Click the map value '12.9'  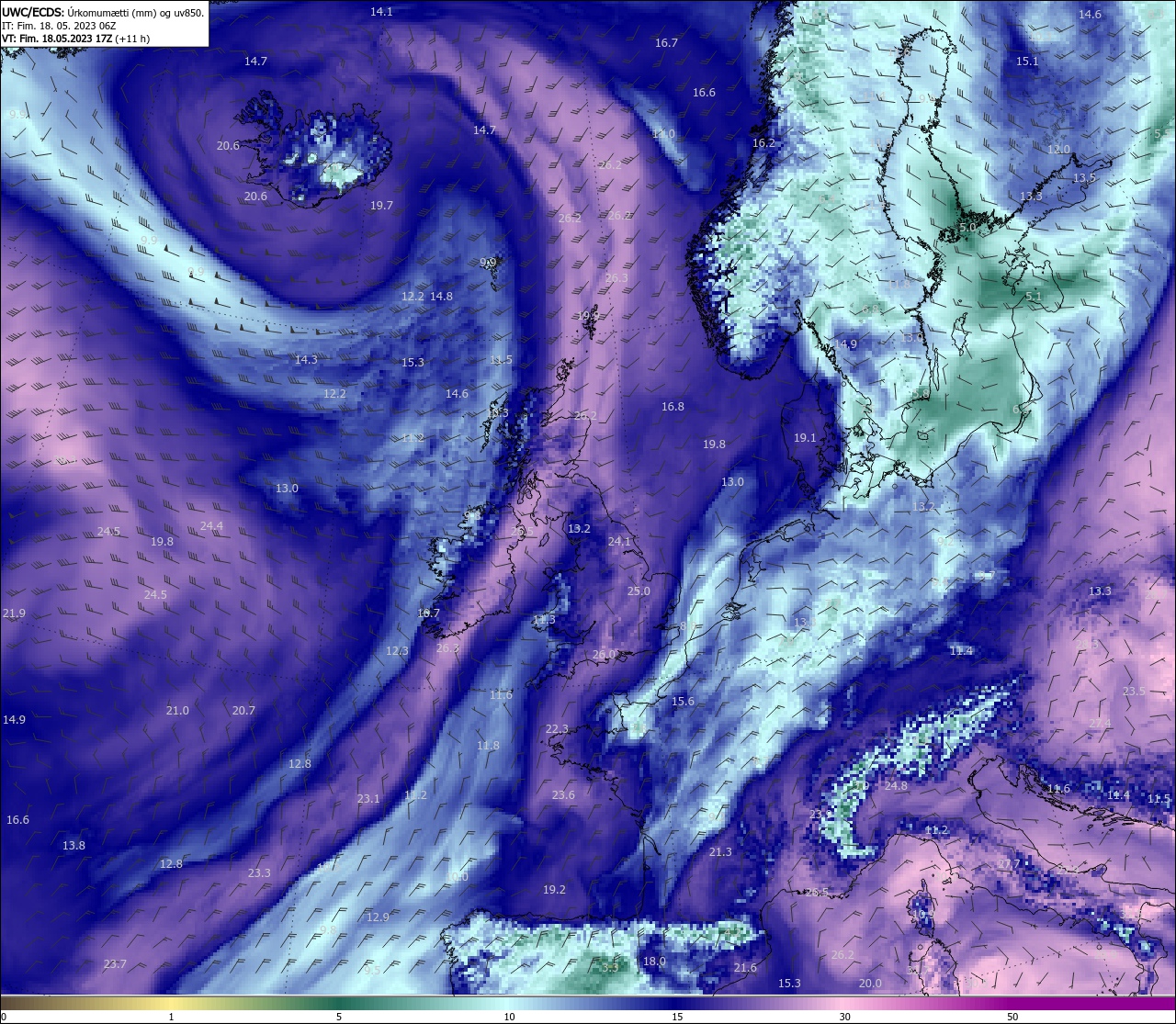pyautogui.click(x=378, y=917)
